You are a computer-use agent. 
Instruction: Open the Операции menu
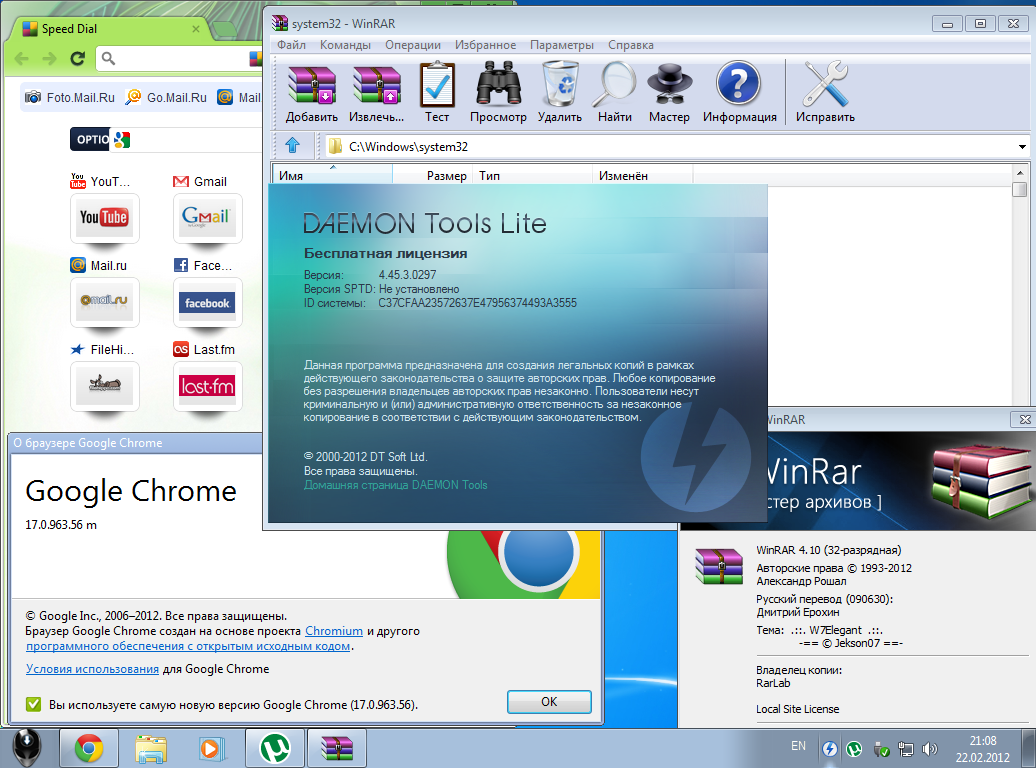point(413,44)
